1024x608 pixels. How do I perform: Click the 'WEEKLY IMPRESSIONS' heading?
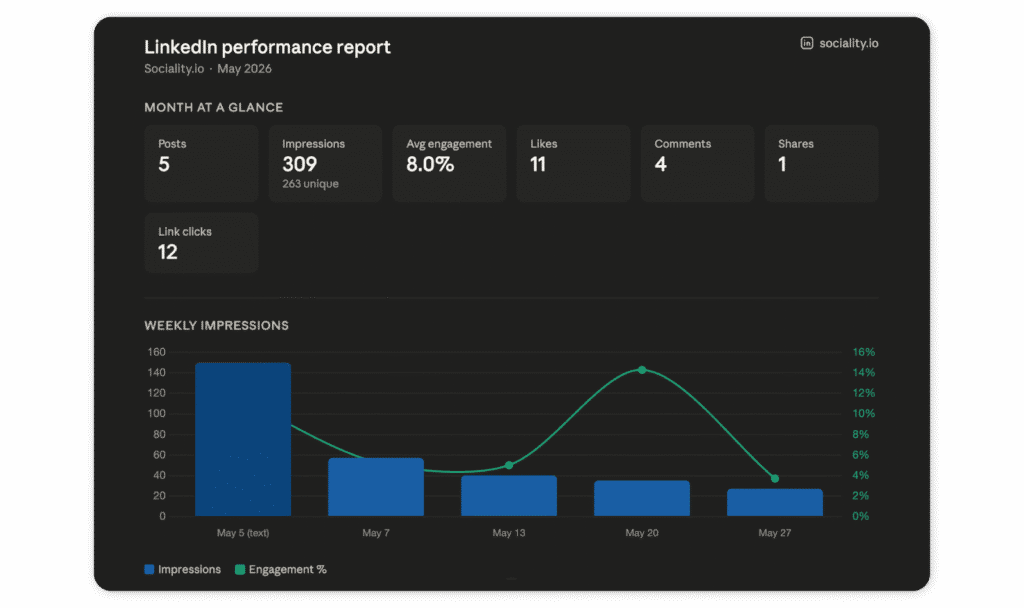(216, 325)
